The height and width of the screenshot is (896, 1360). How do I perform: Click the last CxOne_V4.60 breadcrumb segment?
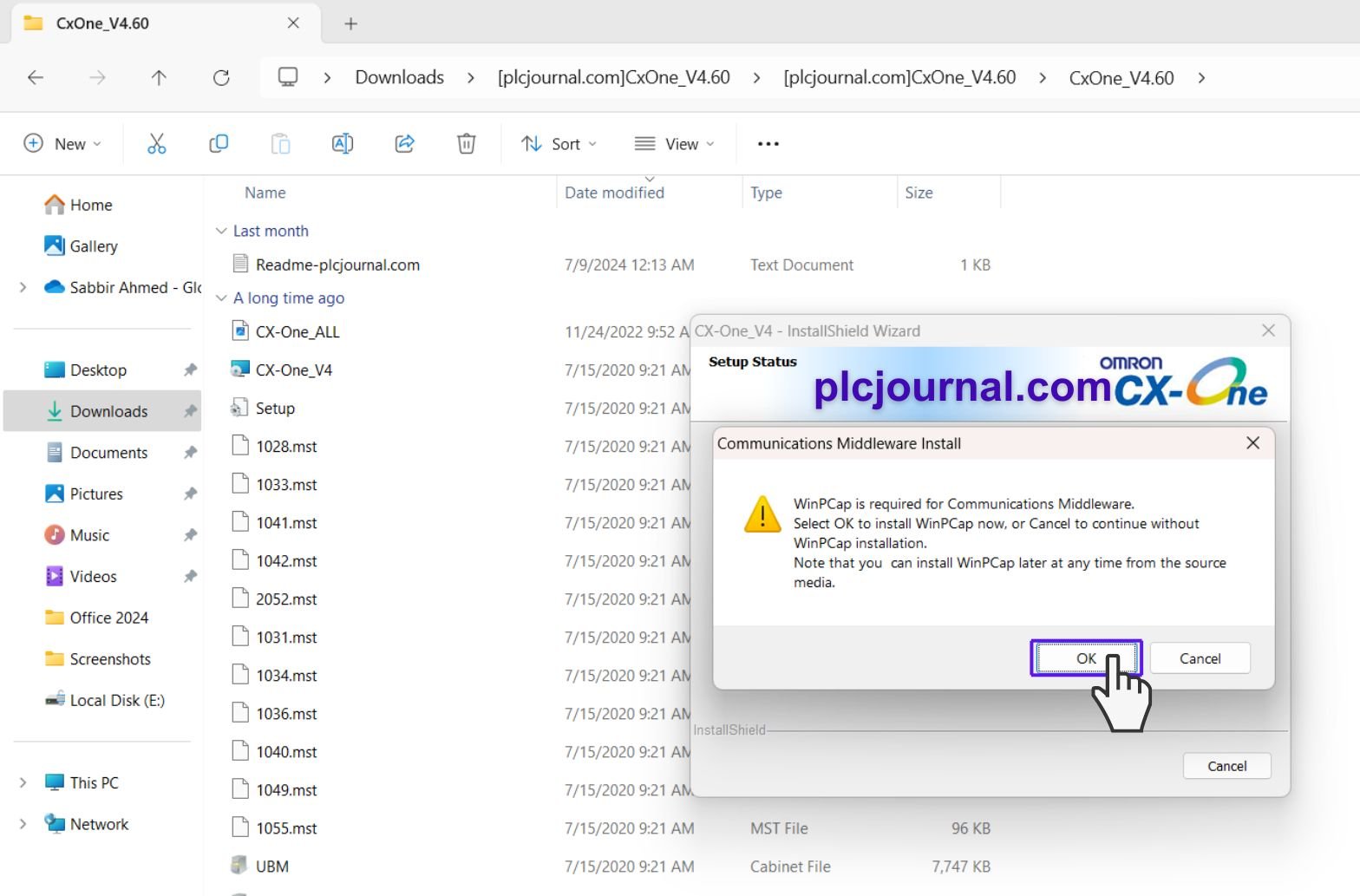(x=1121, y=78)
